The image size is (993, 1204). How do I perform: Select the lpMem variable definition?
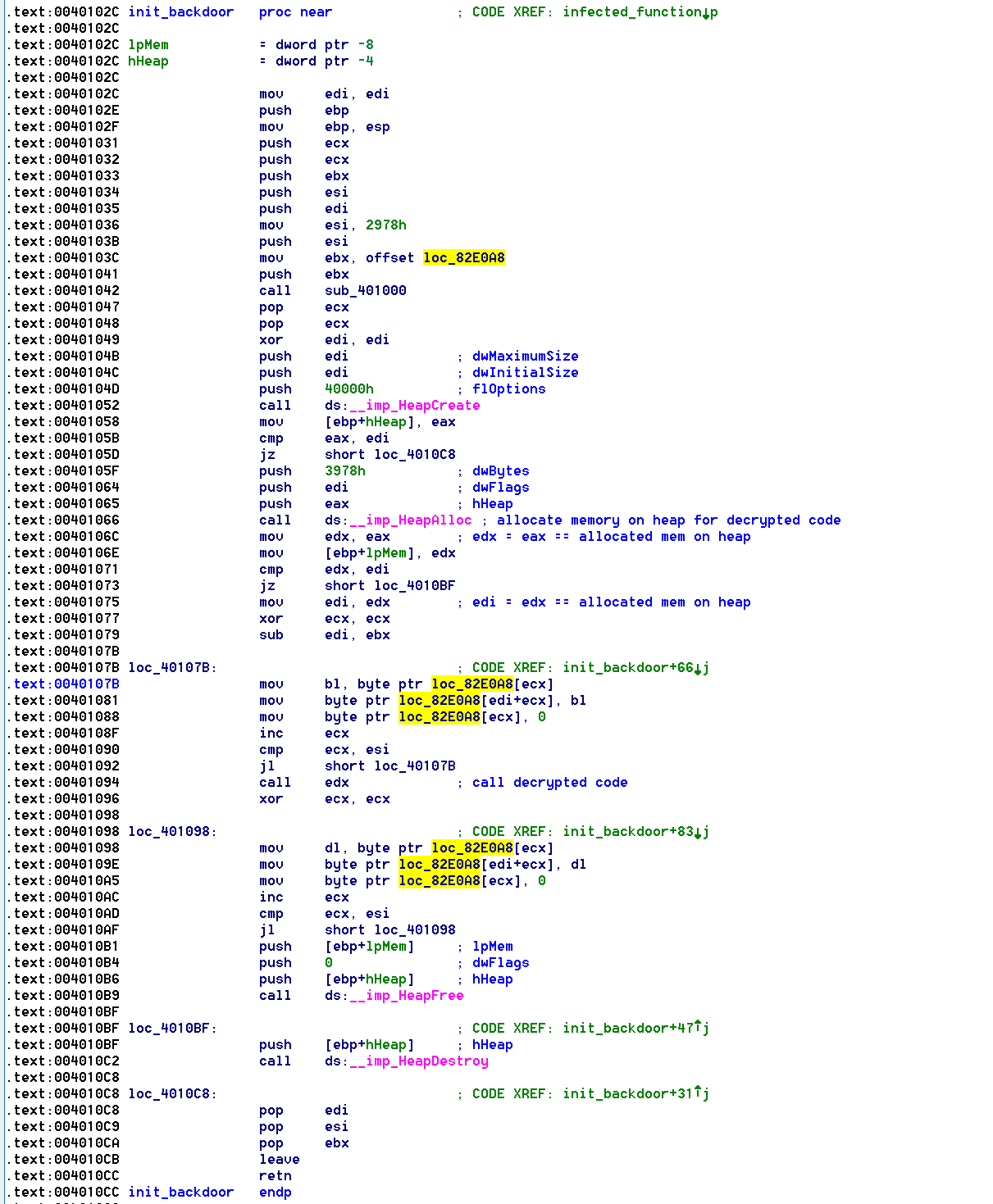[148, 45]
